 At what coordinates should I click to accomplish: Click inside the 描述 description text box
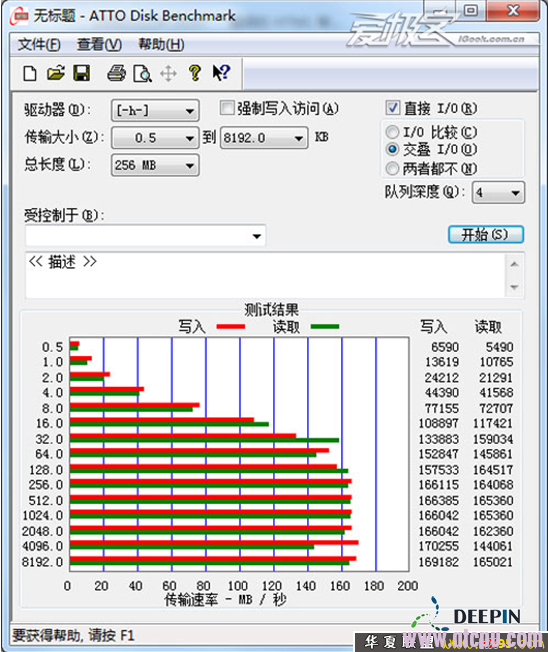pos(266,275)
